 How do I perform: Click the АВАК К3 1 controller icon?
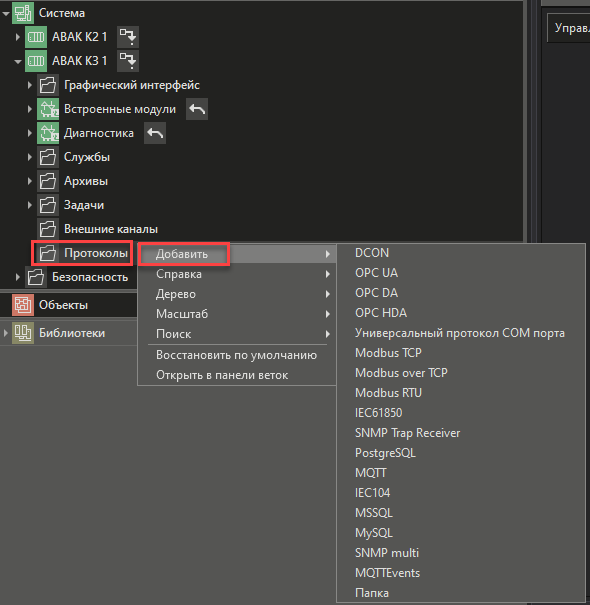[x=36, y=61]
